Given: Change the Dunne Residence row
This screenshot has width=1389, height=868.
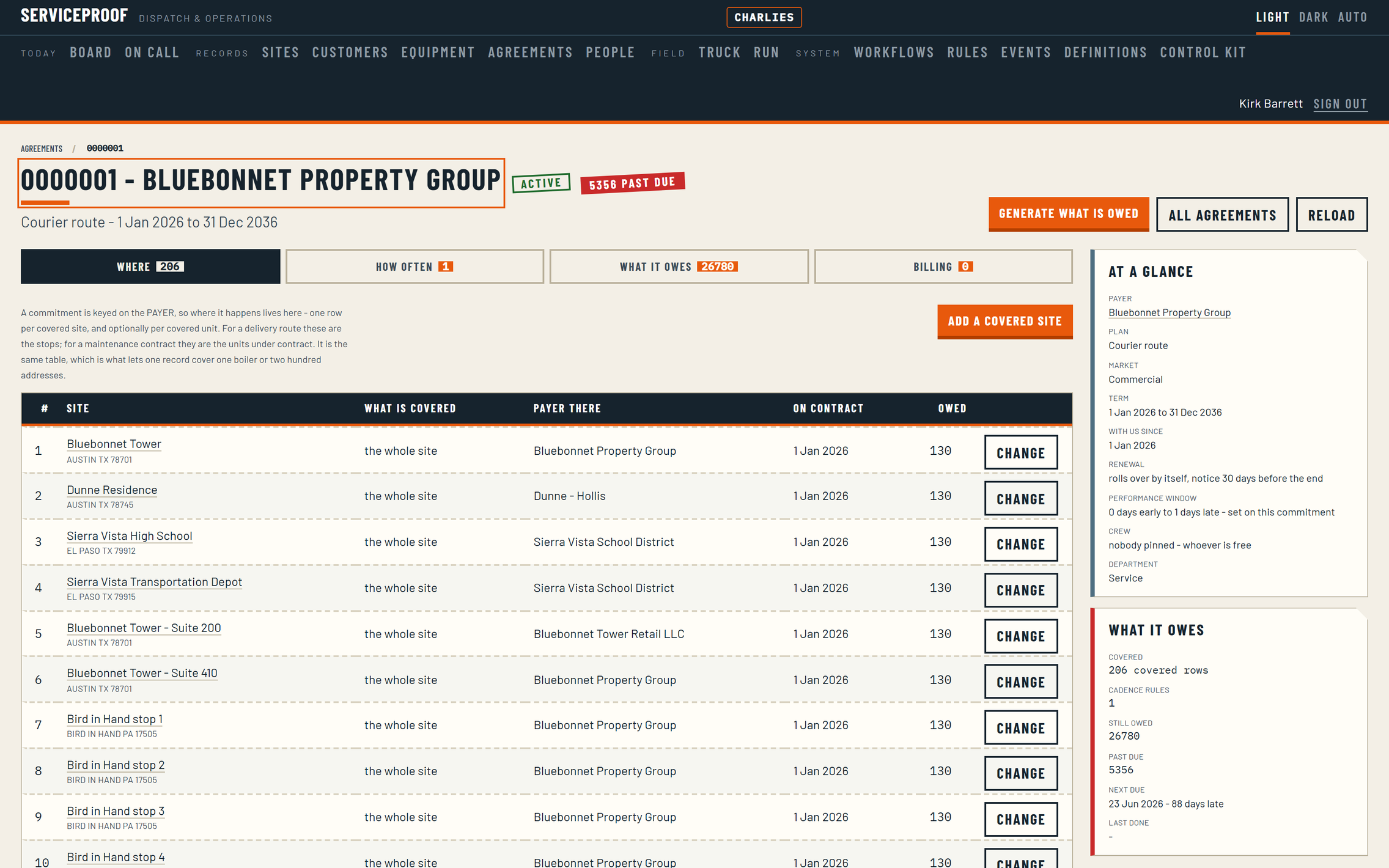Looking at the screenshot, I should pyautogui.click(x=1021, y=498).
